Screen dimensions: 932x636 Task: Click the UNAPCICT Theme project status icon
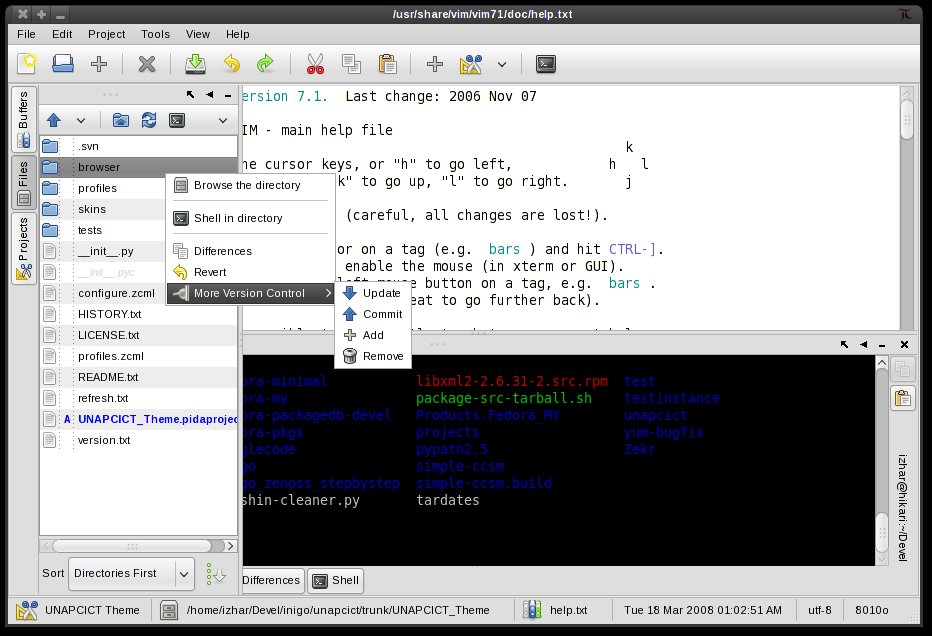[x=26, y=610]
